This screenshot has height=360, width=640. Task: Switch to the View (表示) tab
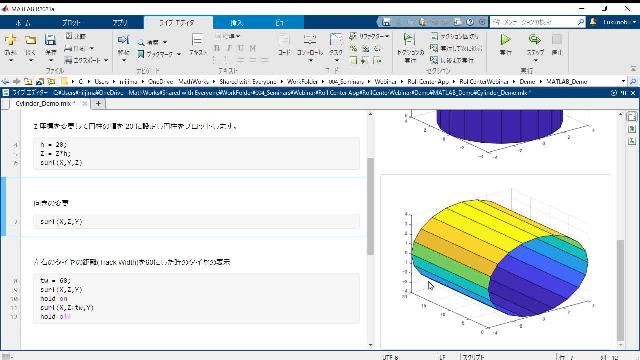(280, 22)
